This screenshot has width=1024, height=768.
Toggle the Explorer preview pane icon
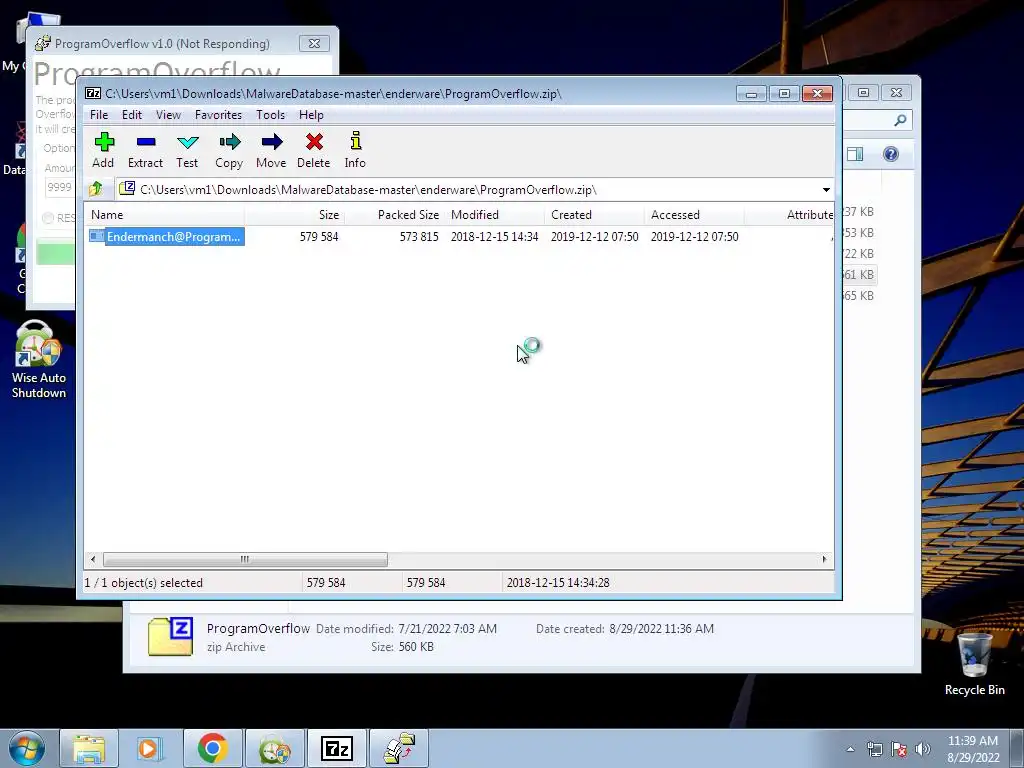(x=855, y=154)
